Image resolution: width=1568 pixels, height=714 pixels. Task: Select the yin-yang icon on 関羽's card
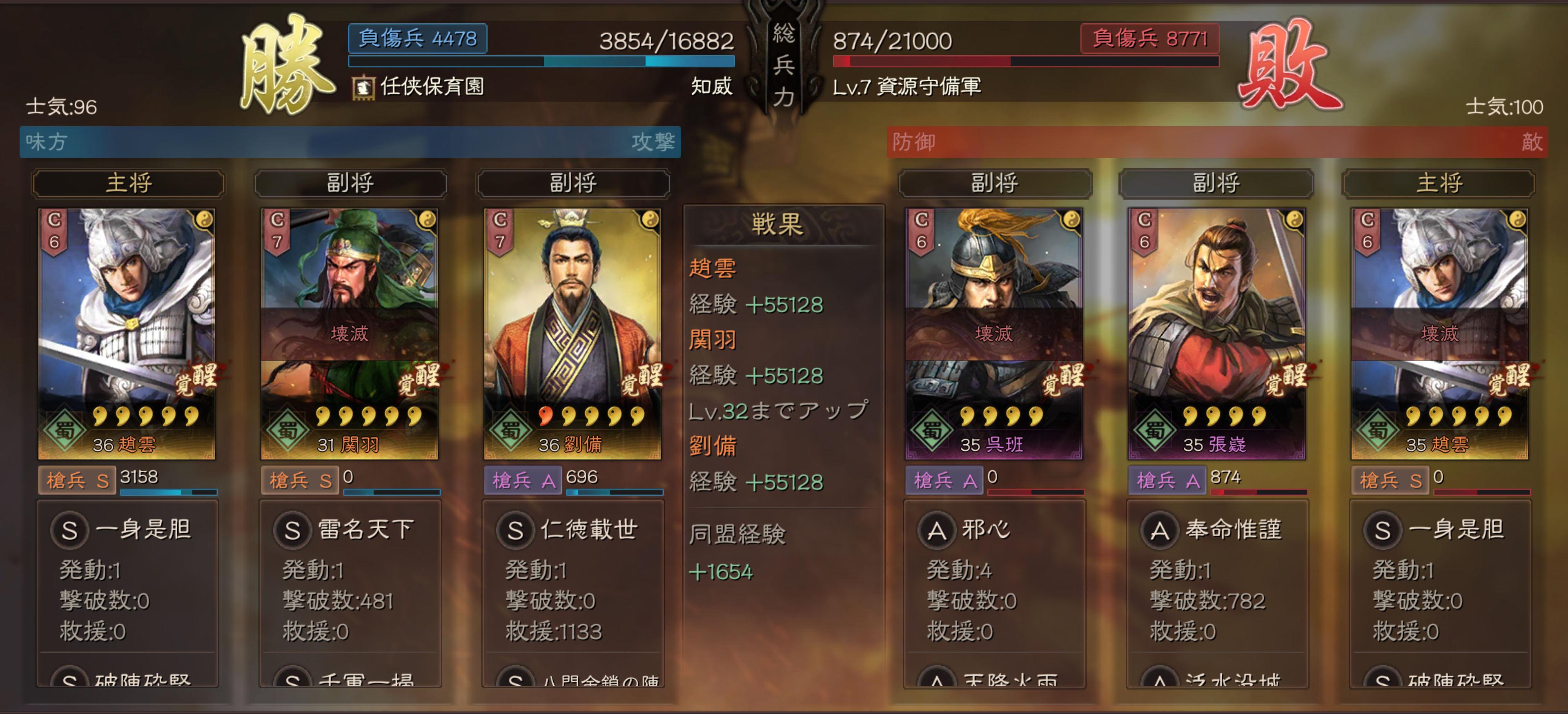coord(427,219)
